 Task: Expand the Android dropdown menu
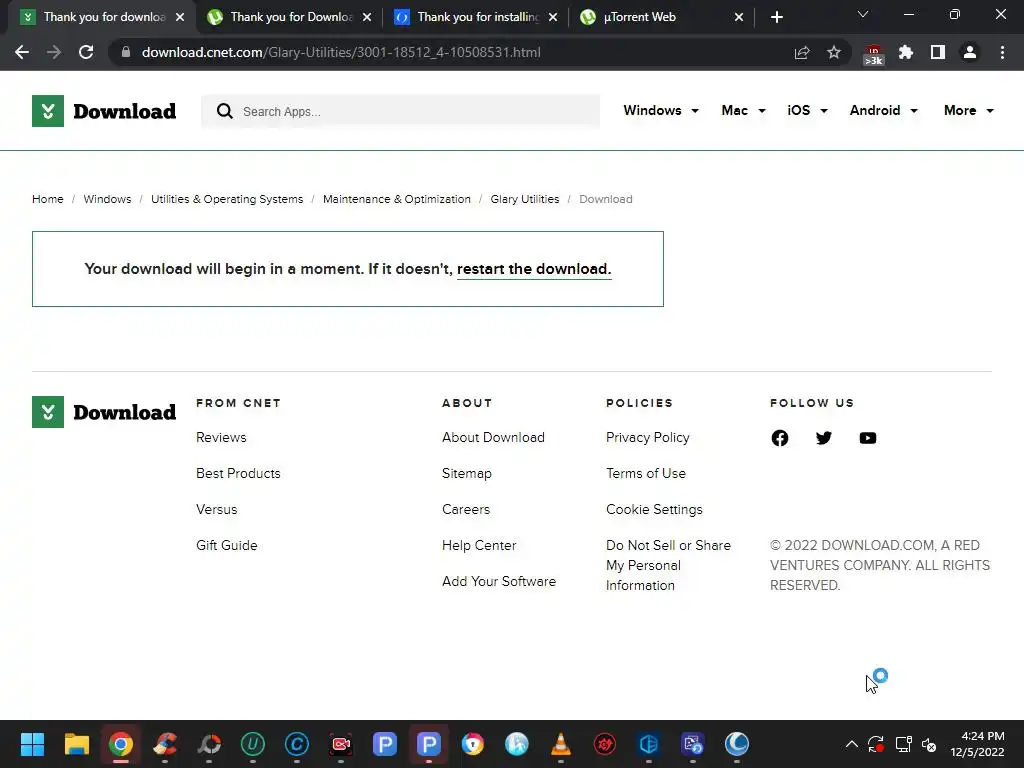[x=884, y=110]
